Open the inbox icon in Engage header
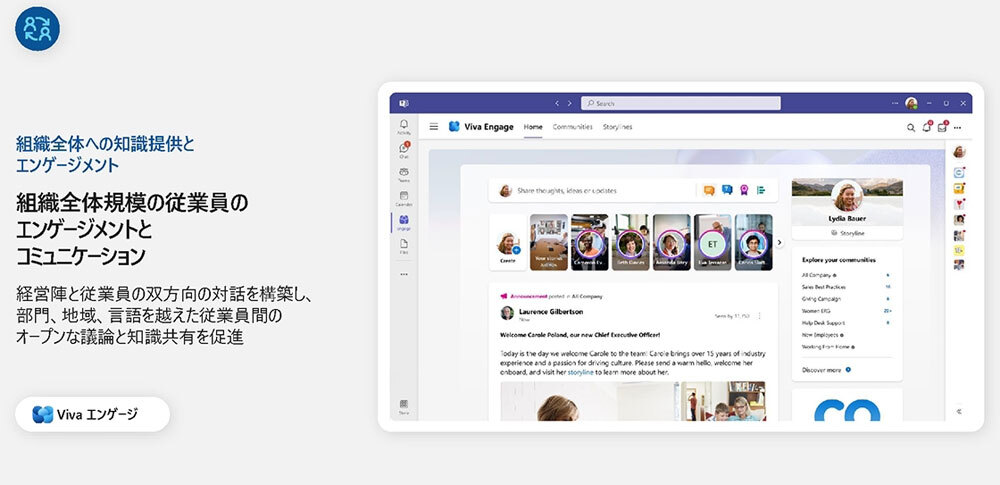Image resolution: width=1000 pixels, height=485 pixels. (x=943, y=127)
